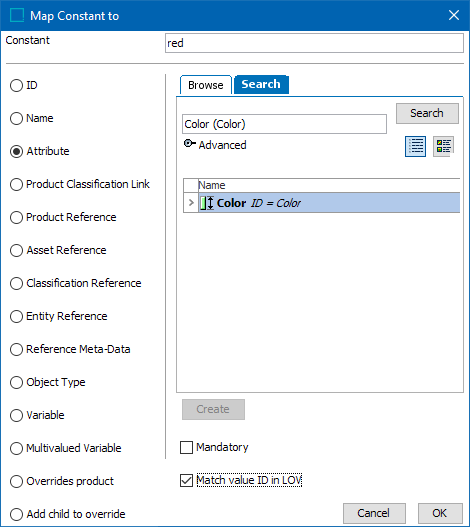The width and height of the screenshot is (470, 527).
Task: Switch to the Browse tab
Action: [x=206, y=85]
